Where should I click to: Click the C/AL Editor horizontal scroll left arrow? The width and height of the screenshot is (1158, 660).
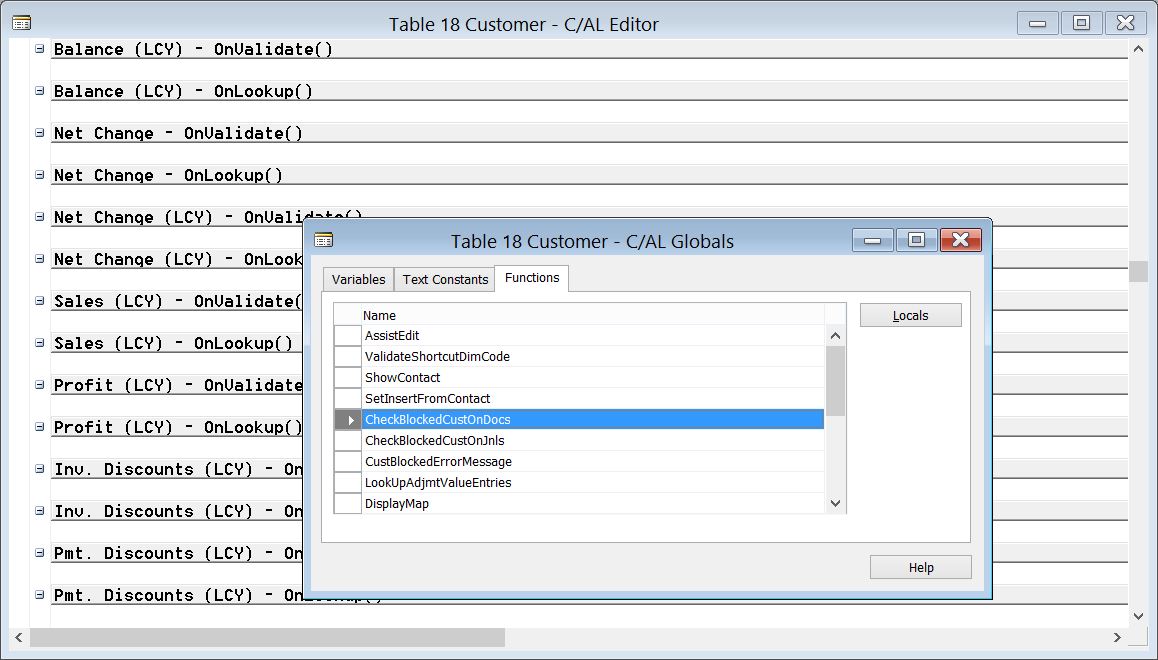tap(19, 637)
